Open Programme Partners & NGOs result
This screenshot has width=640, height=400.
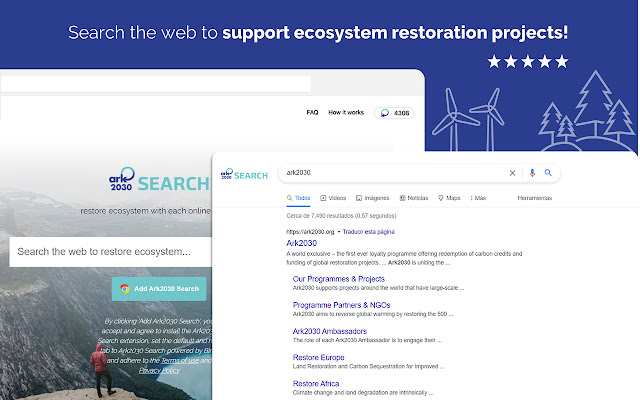click(x=342, y=305)
